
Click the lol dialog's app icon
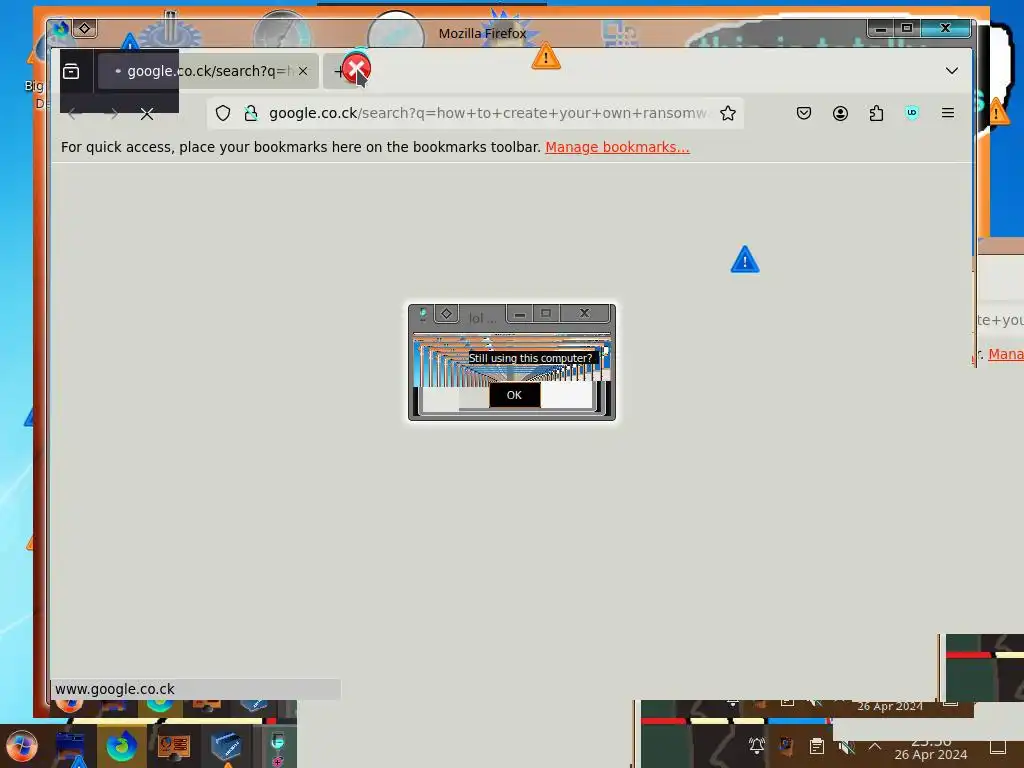tap(423, 315)
